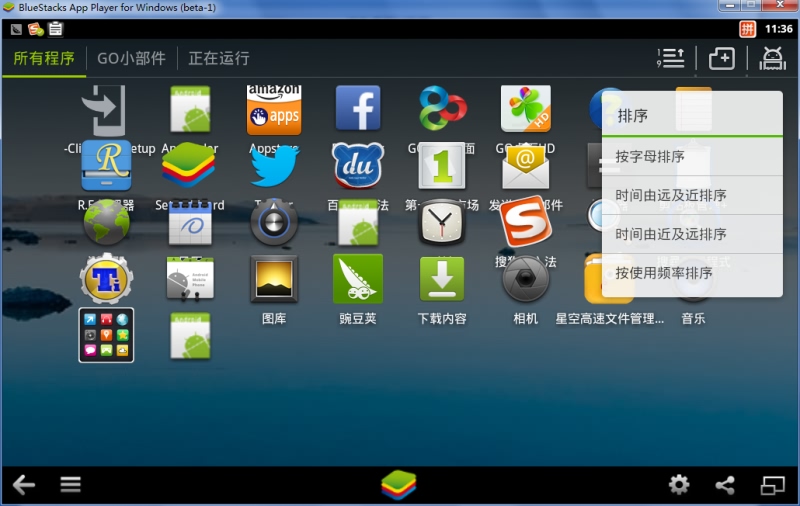Open the Baidu input method app

[x=358, y=165]
